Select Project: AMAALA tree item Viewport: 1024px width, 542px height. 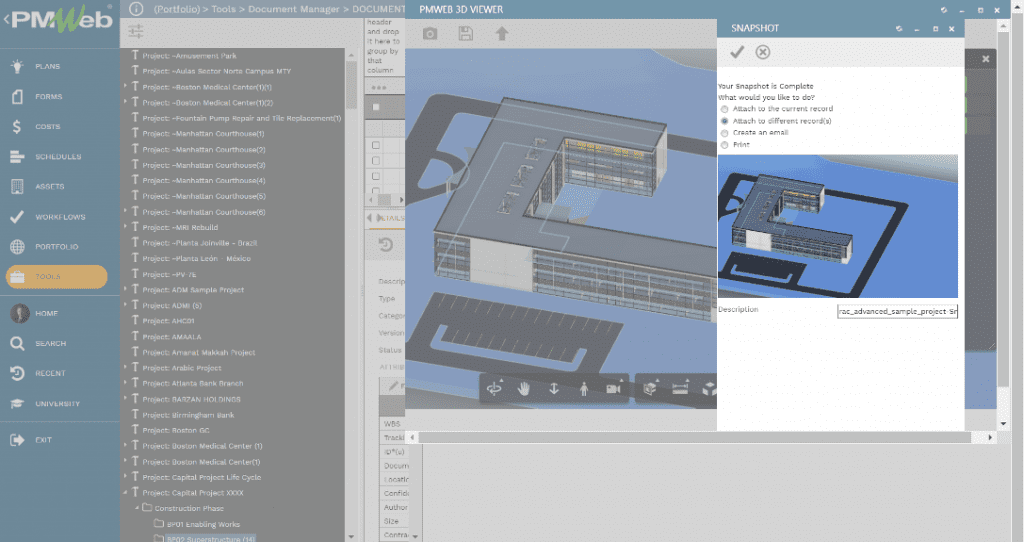pos(172,337)
